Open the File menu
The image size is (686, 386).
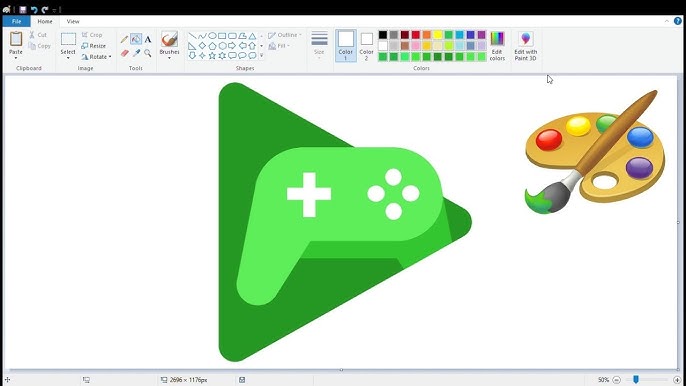(x=16, y=21)
